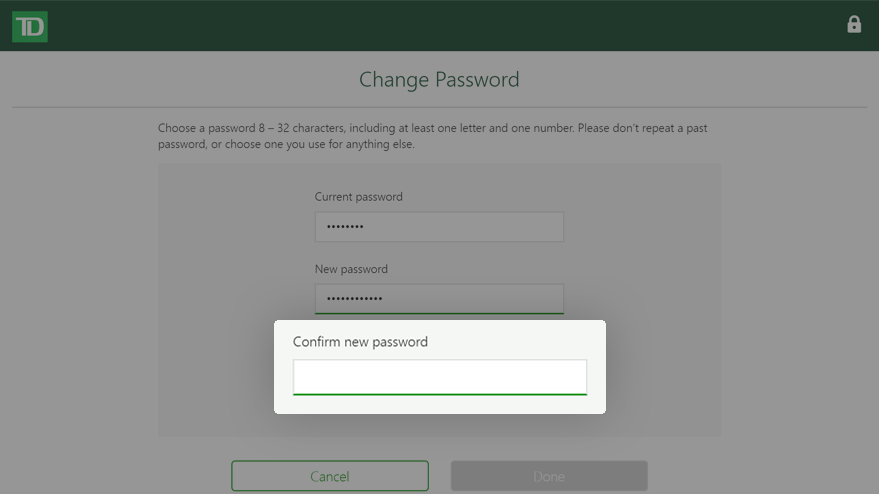Image resolution: width=879 pixels, height=494 pixels.
Task: Click the divider line under the heading
Action: click(x=439, y=107)
